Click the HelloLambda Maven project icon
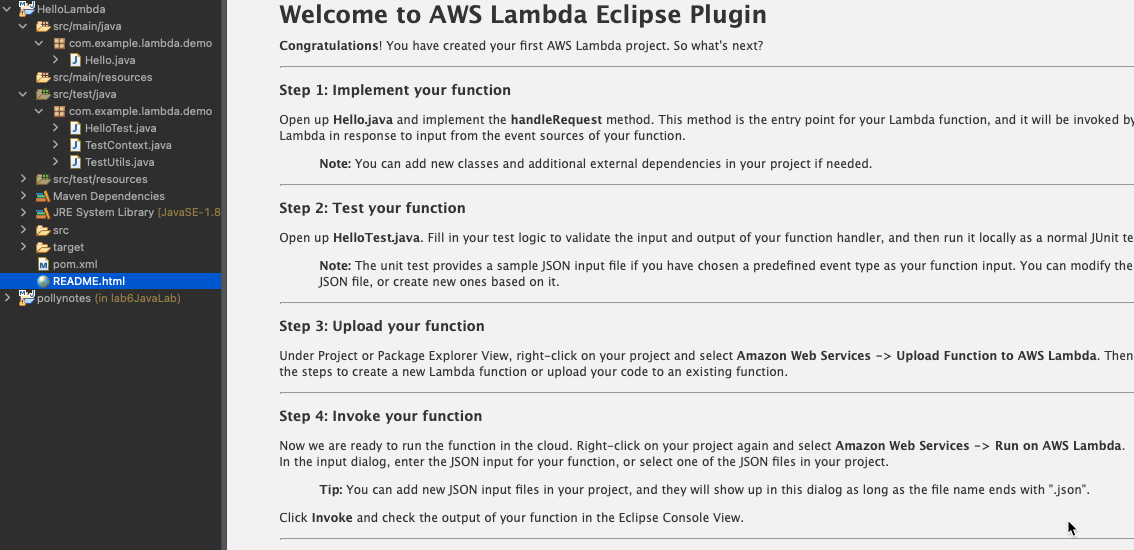Screen dimensions: 1134x550 click(x=27, y=9)
